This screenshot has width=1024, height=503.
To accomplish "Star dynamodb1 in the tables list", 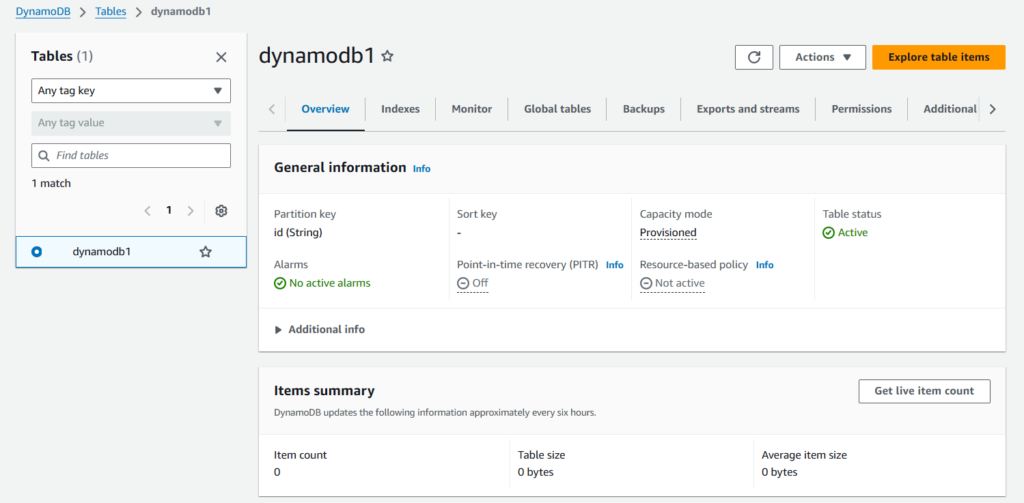I will pyautogui.click(x=205, y=252).
